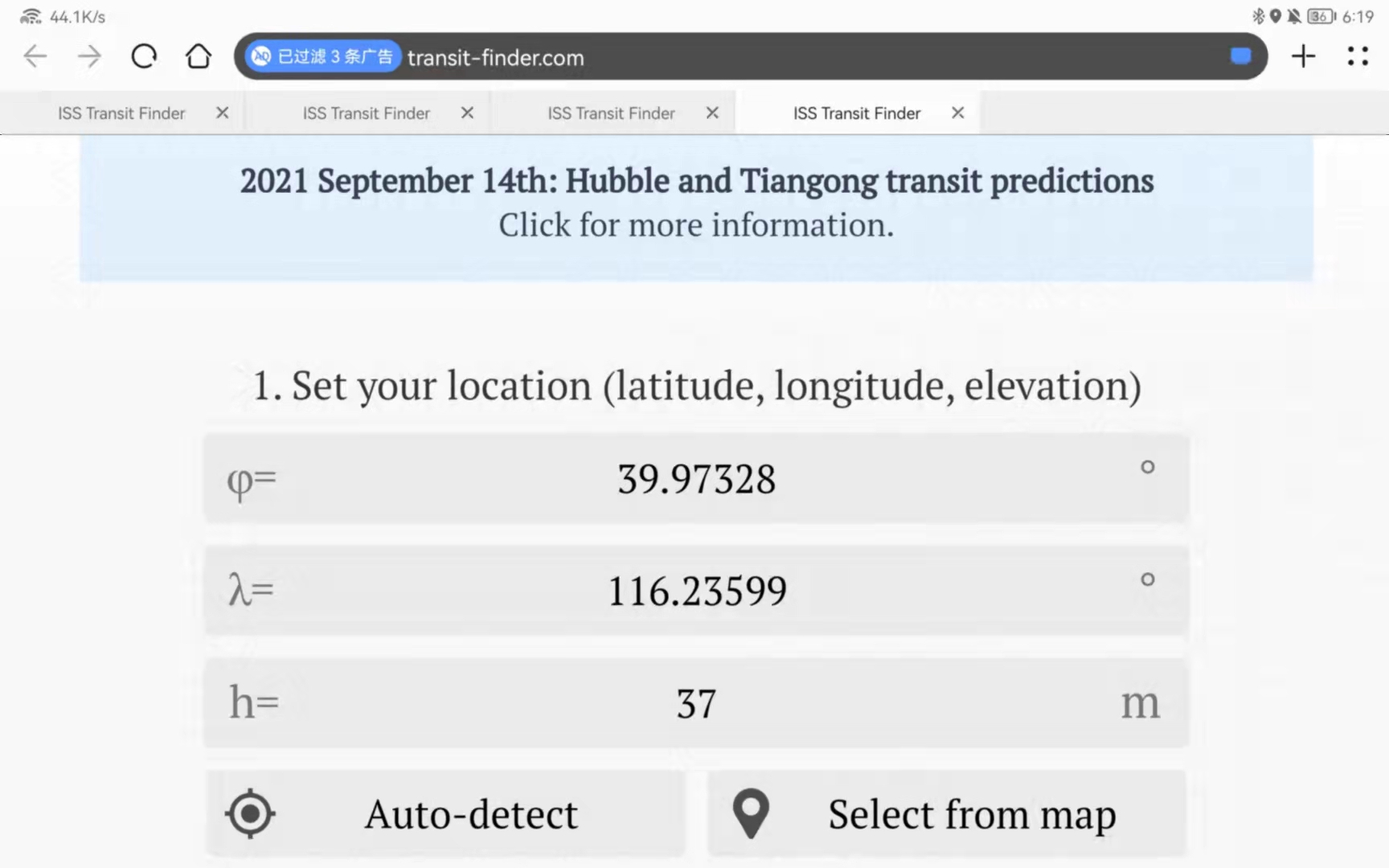Close the first ISS Transit Finder tab

[x=223, y=113]
